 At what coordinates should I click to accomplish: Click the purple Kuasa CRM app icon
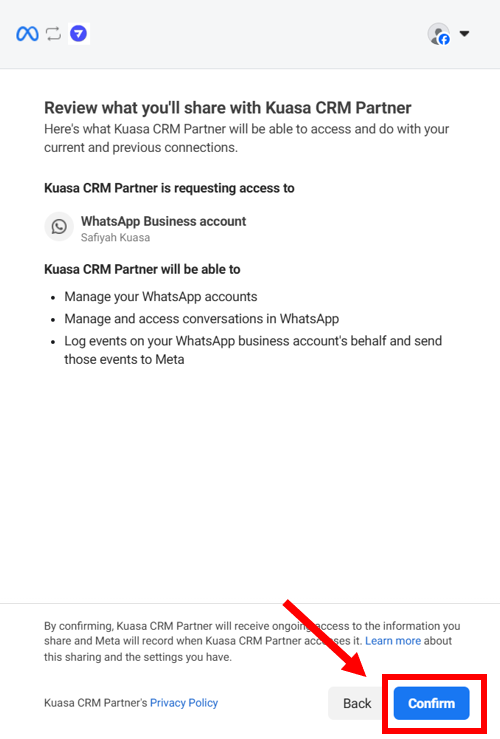tap(79, 34)
